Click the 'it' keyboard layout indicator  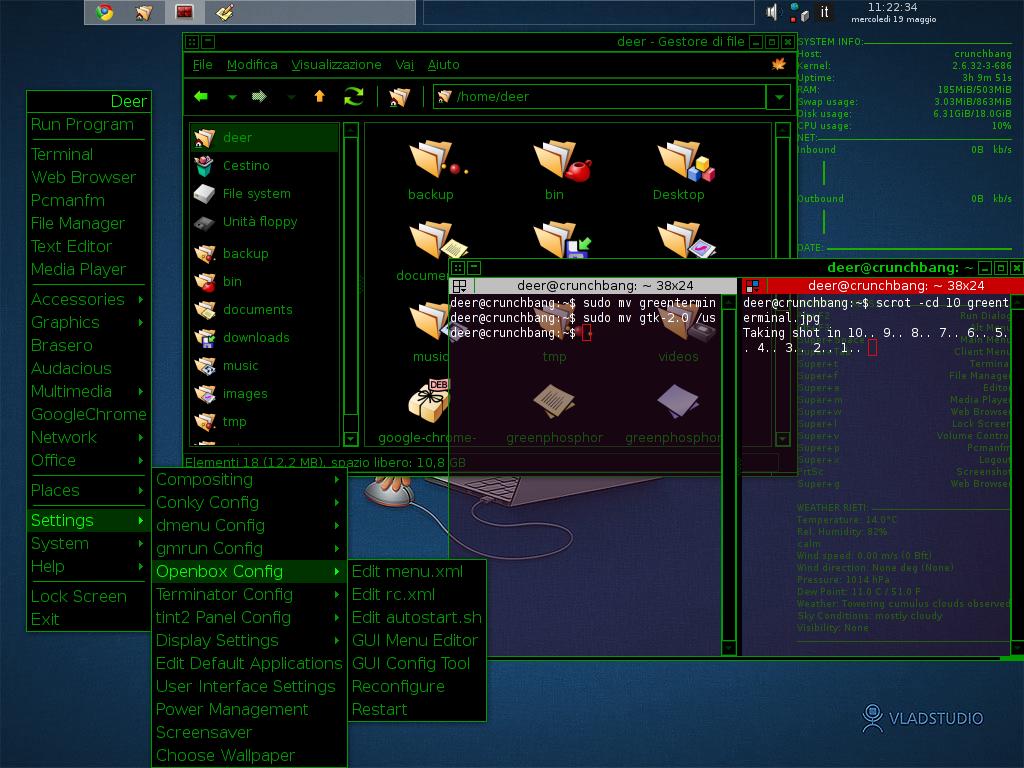pyautogui.click(x=824, y=12)
